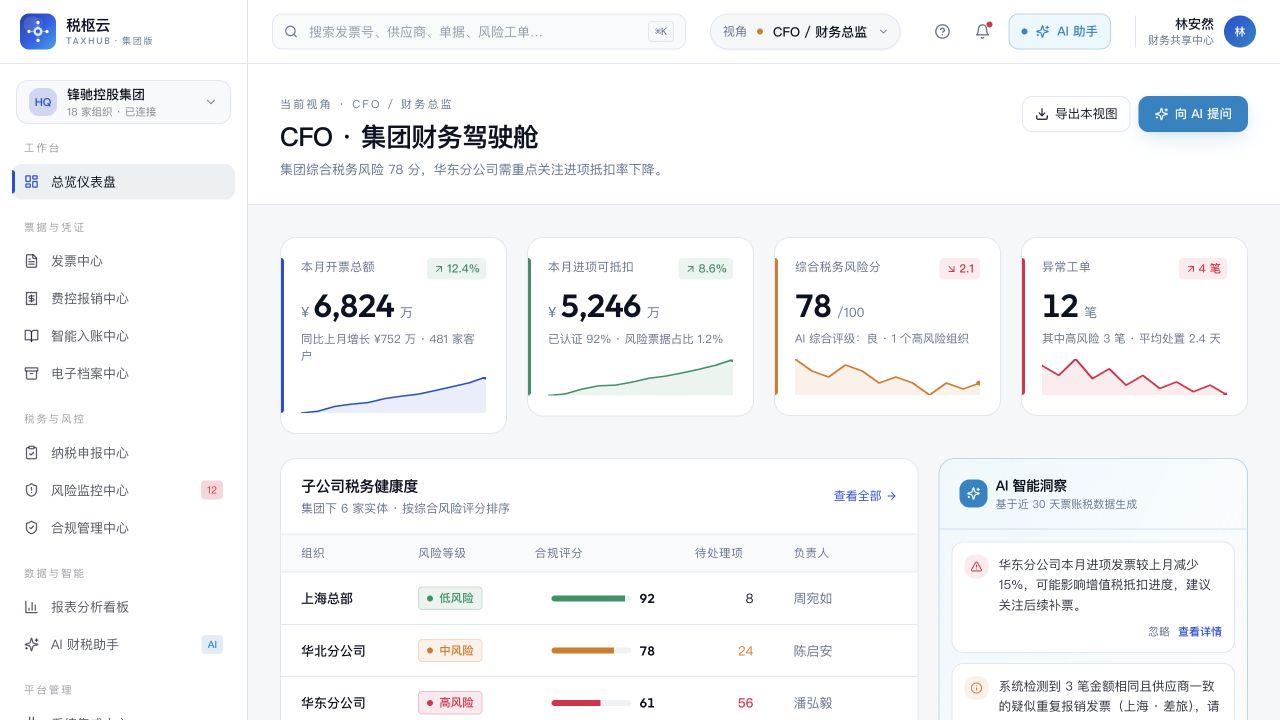Open notifications bell icon
Screen dimensions: 1280x720
click(982, 31)
